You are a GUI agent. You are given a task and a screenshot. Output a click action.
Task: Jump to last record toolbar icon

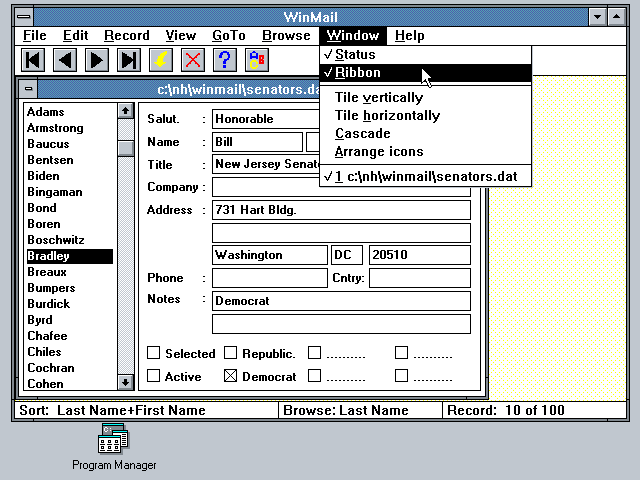click(x=129, y=60)
